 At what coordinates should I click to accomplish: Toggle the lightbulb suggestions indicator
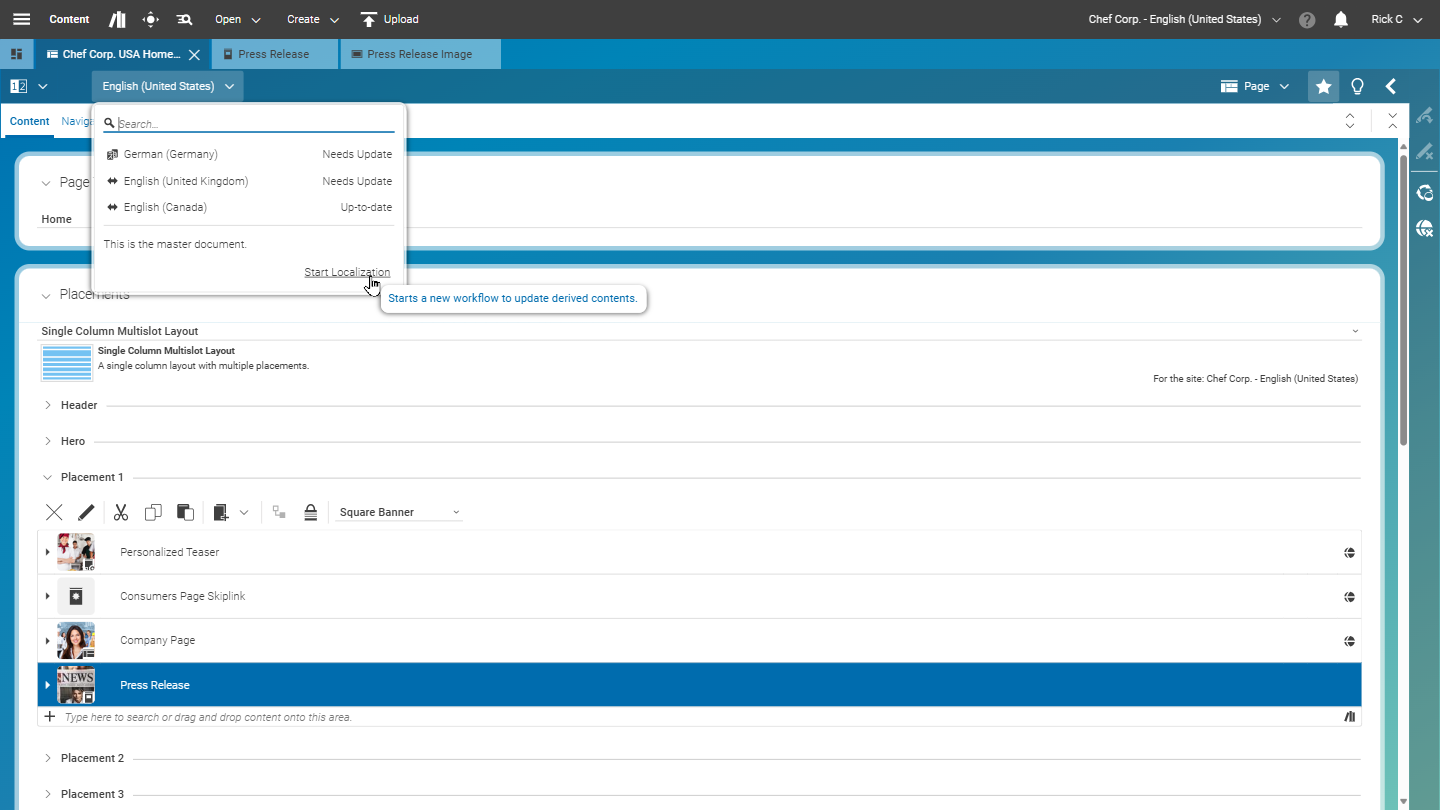point(1357,86)
